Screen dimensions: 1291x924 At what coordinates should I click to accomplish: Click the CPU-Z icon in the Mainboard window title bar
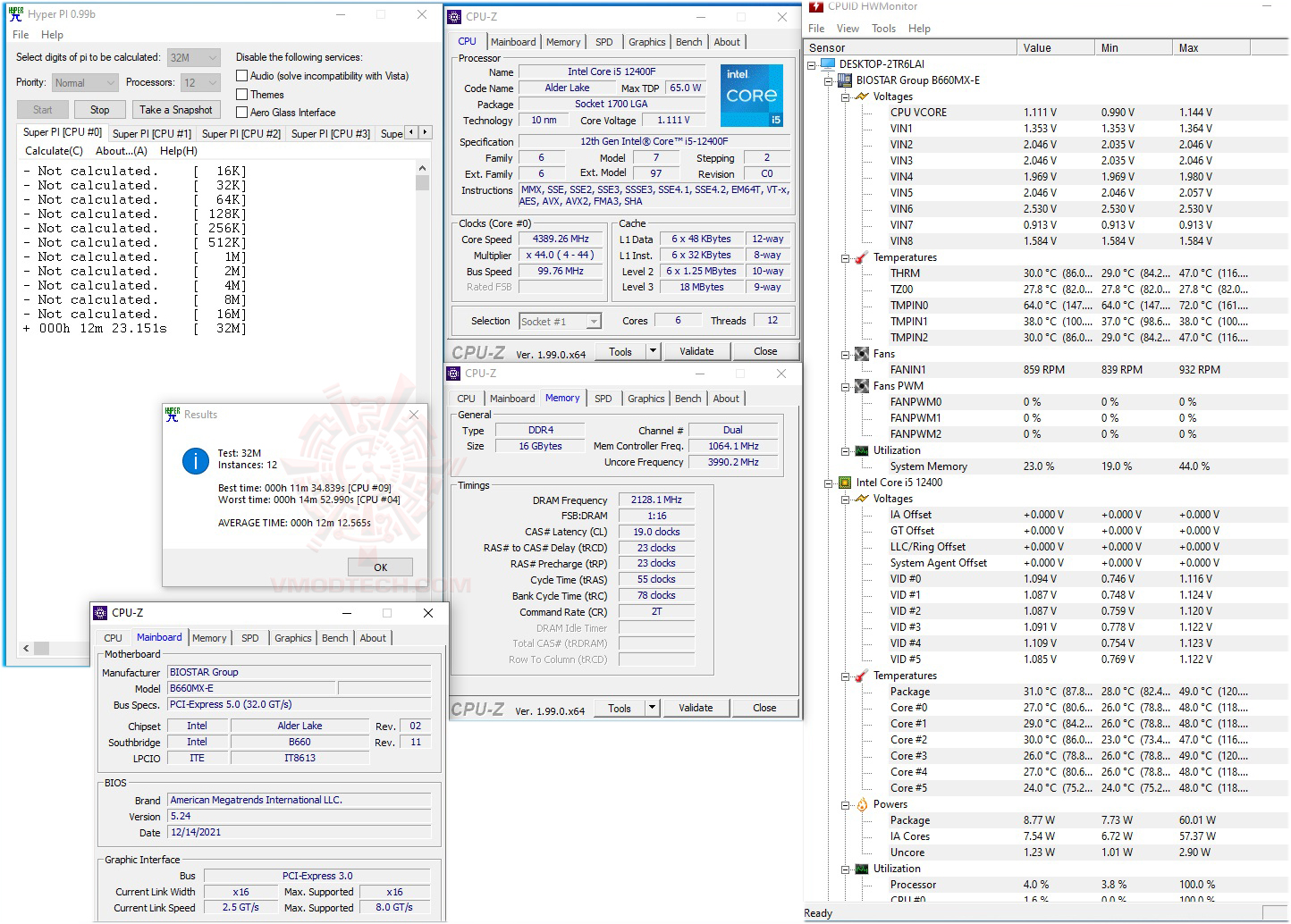tap(100, 612)
